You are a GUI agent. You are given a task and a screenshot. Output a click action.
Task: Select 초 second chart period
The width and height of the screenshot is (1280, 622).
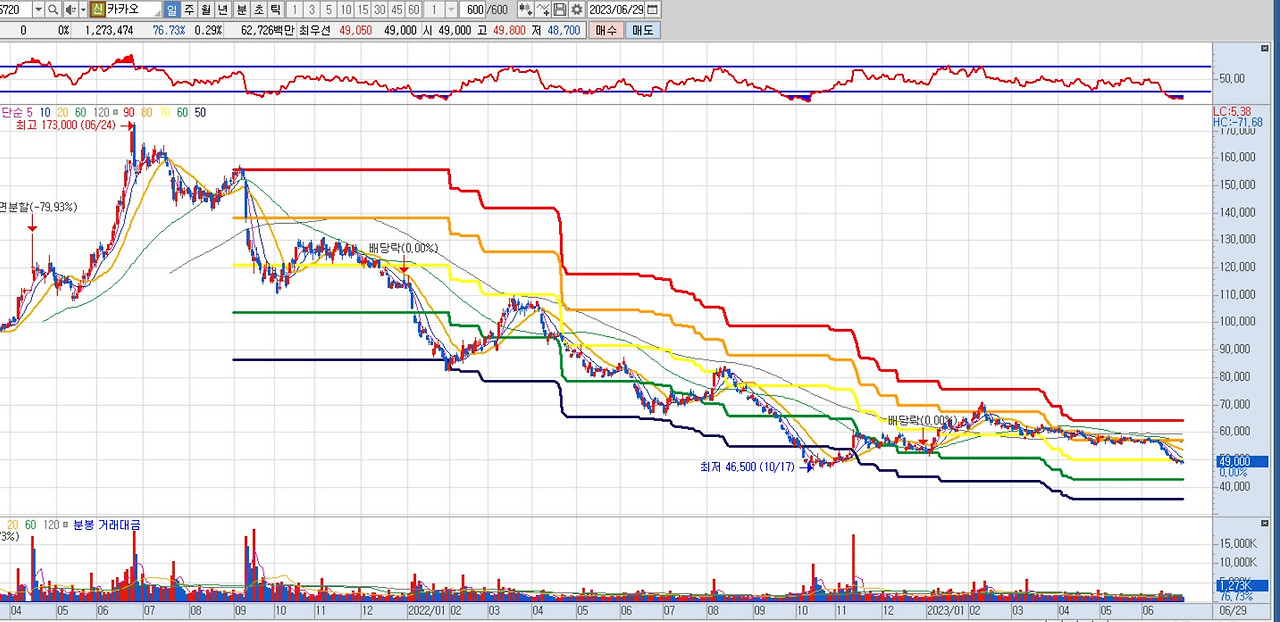click(259, 9)
